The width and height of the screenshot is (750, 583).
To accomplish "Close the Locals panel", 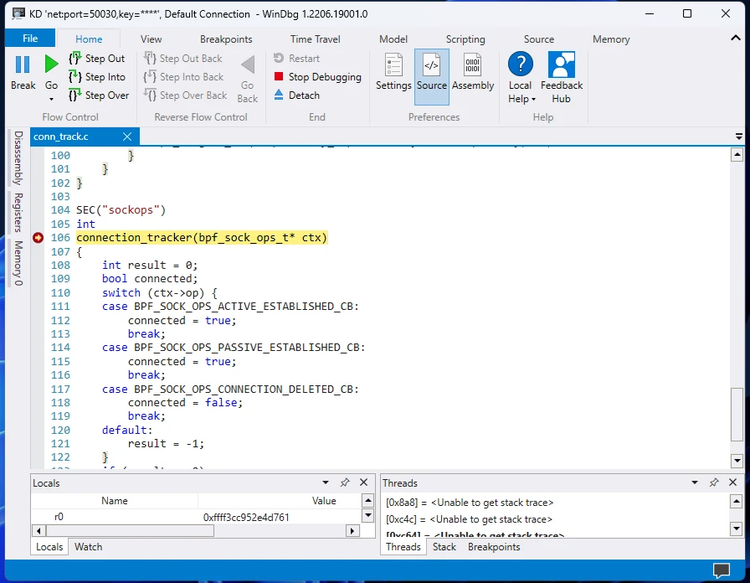I will point(364,483).
